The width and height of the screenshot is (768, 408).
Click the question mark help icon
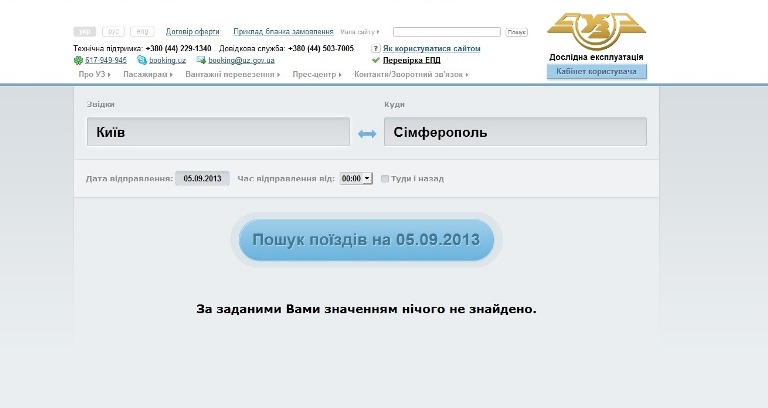pos(375,48)
